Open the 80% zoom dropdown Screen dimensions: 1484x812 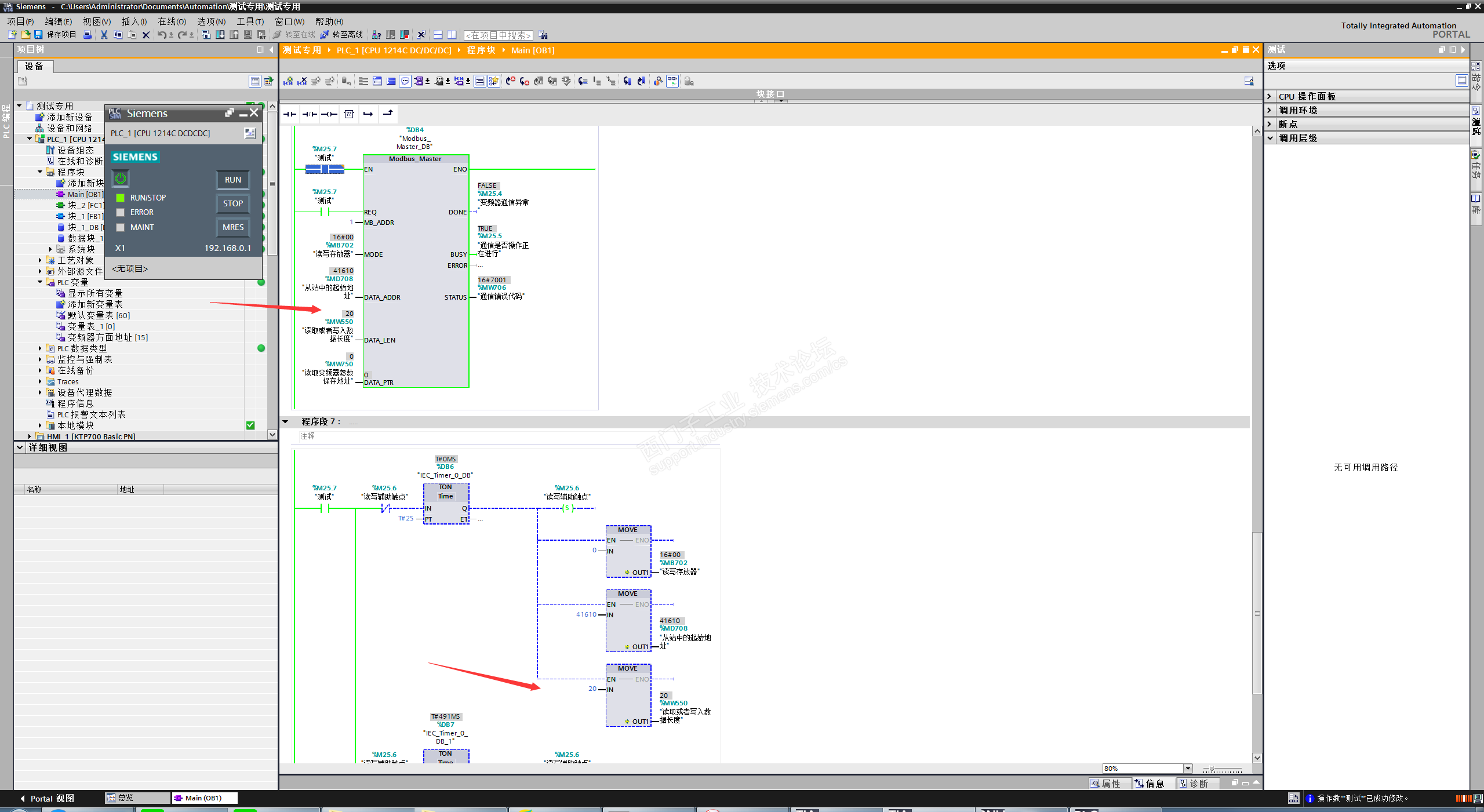tap(1187, 769)
